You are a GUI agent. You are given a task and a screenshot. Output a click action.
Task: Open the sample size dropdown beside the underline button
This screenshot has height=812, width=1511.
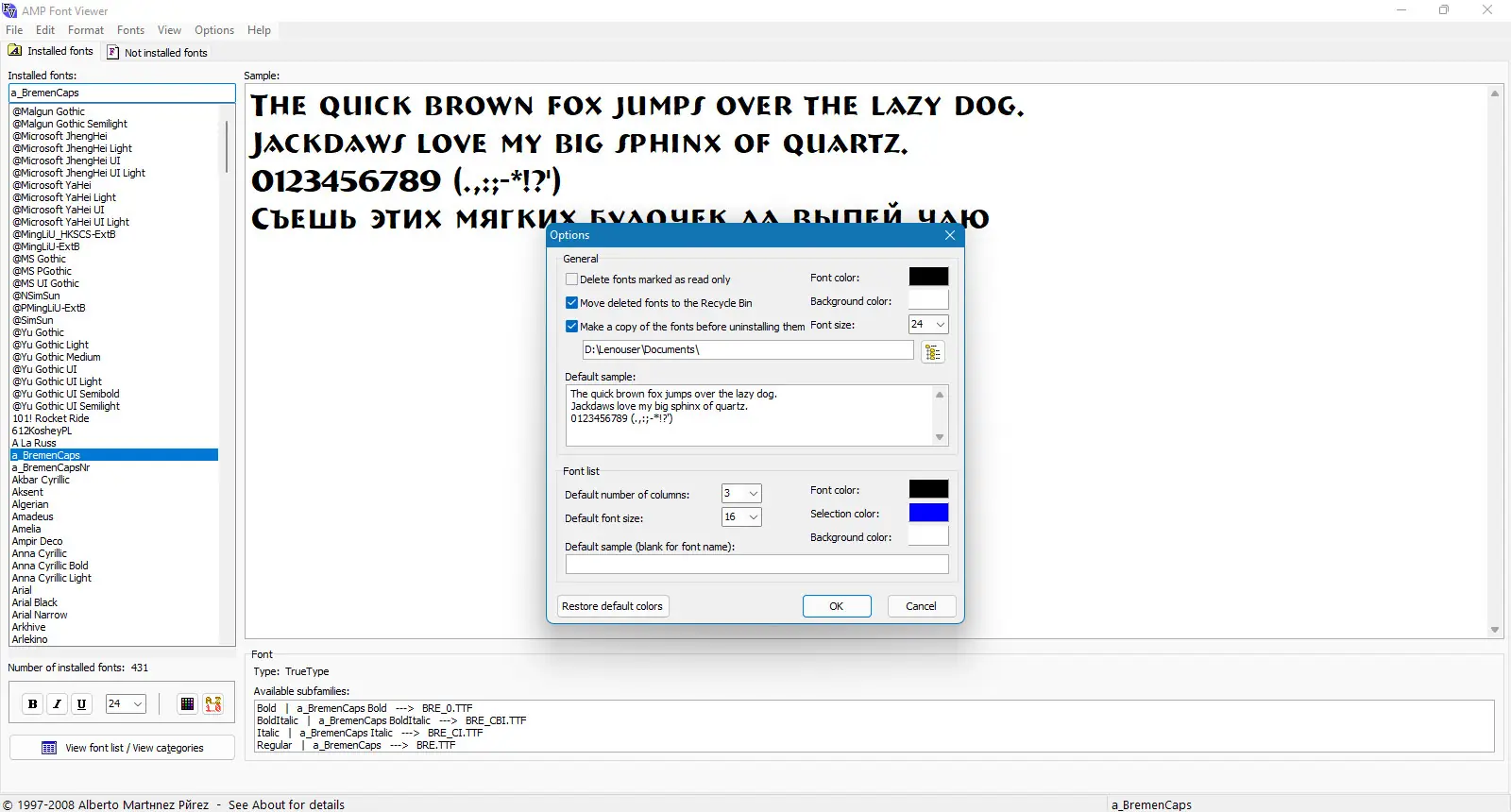[138, 703]
